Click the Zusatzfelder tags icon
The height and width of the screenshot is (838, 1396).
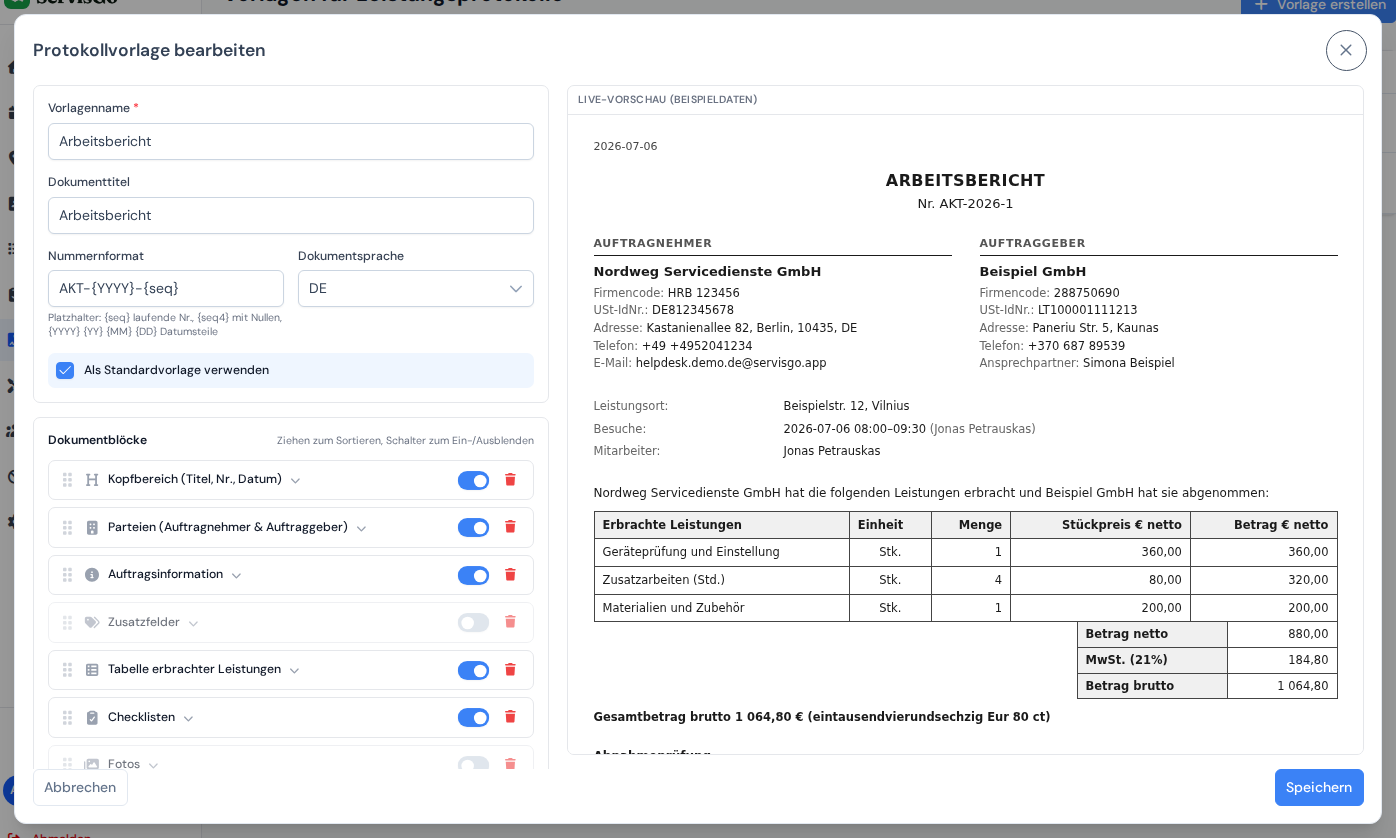click(92, 622)
